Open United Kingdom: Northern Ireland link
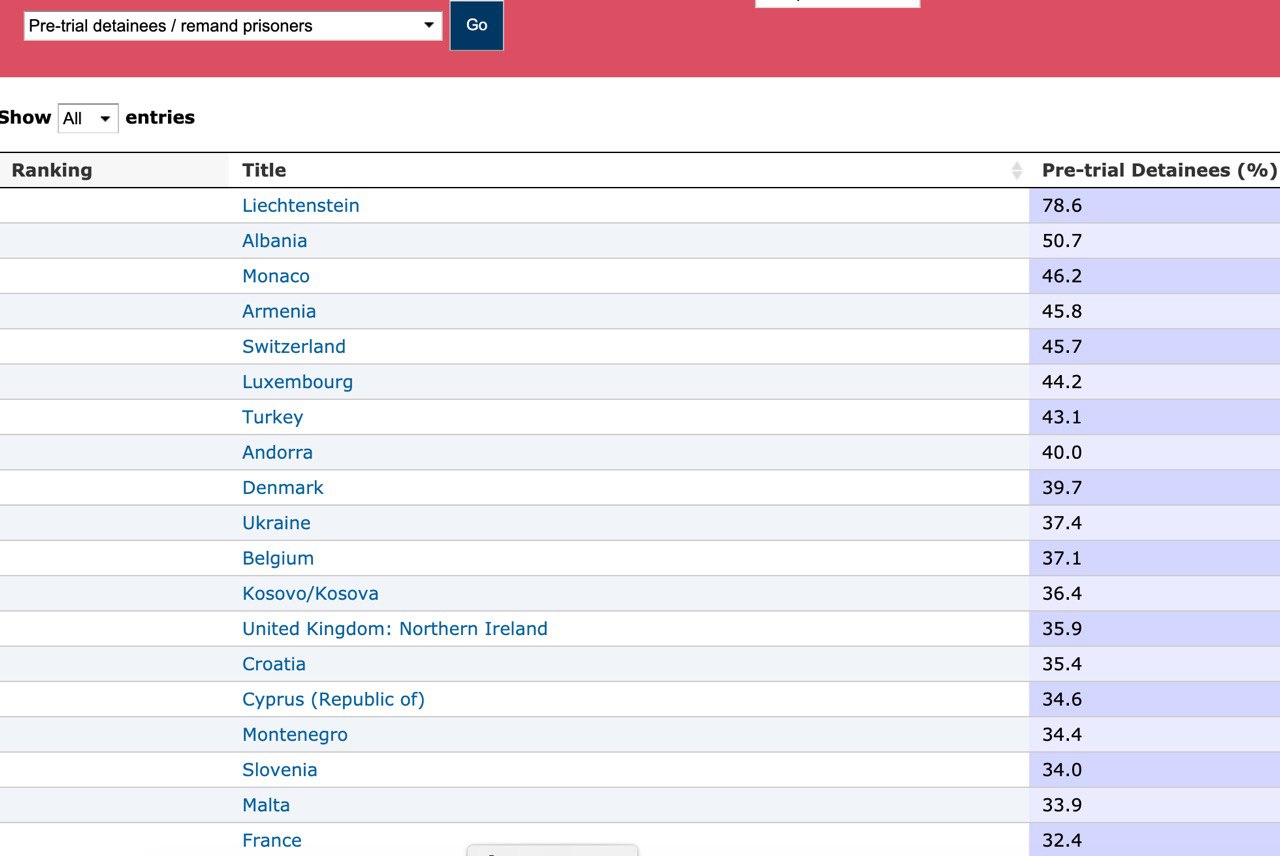This screenshot has width=1280, height=856. coord(394,629)
